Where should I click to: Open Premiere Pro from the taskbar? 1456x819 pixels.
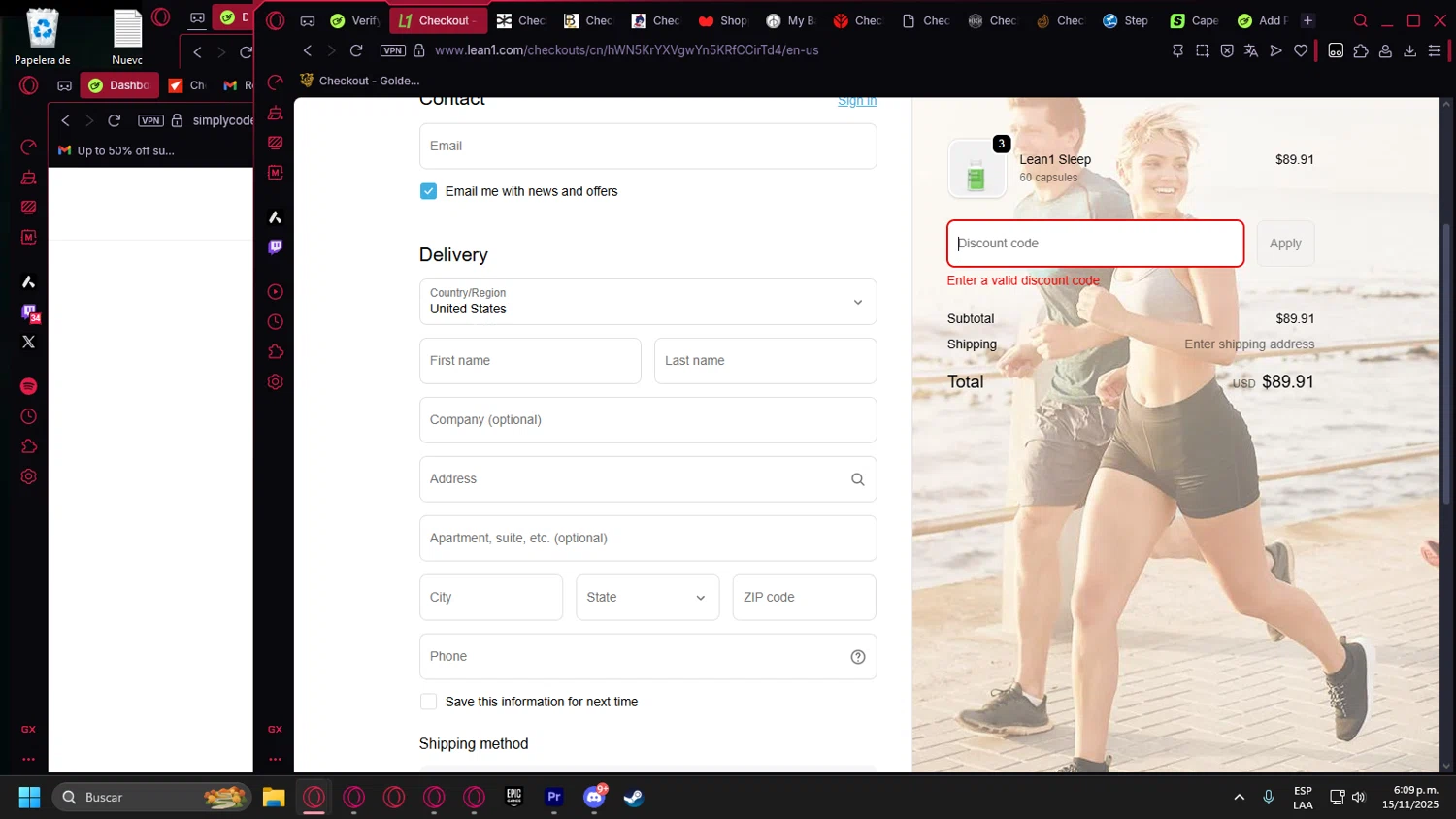[554, 798]
